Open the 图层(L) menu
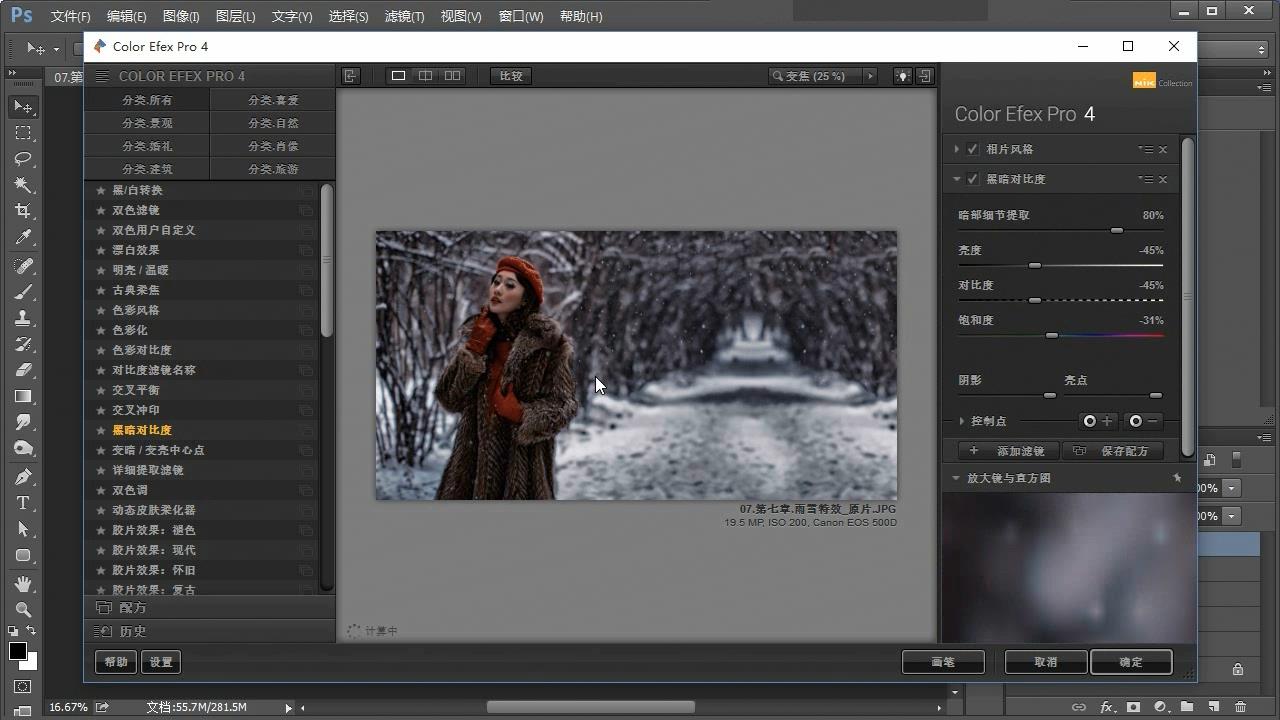Viewport: 1280px width, 720px height. (236, 16)
